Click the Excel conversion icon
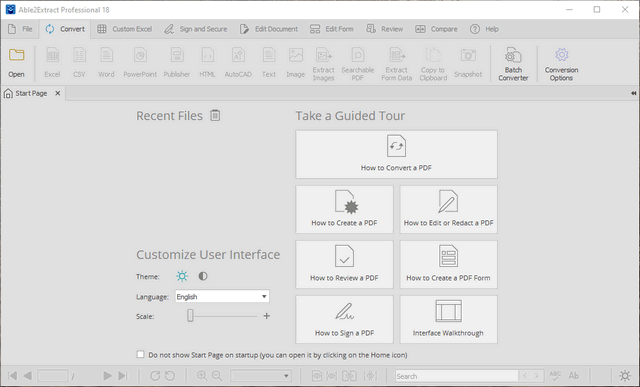640x387 pixels. pyautogui.click(x=52, y=55)
